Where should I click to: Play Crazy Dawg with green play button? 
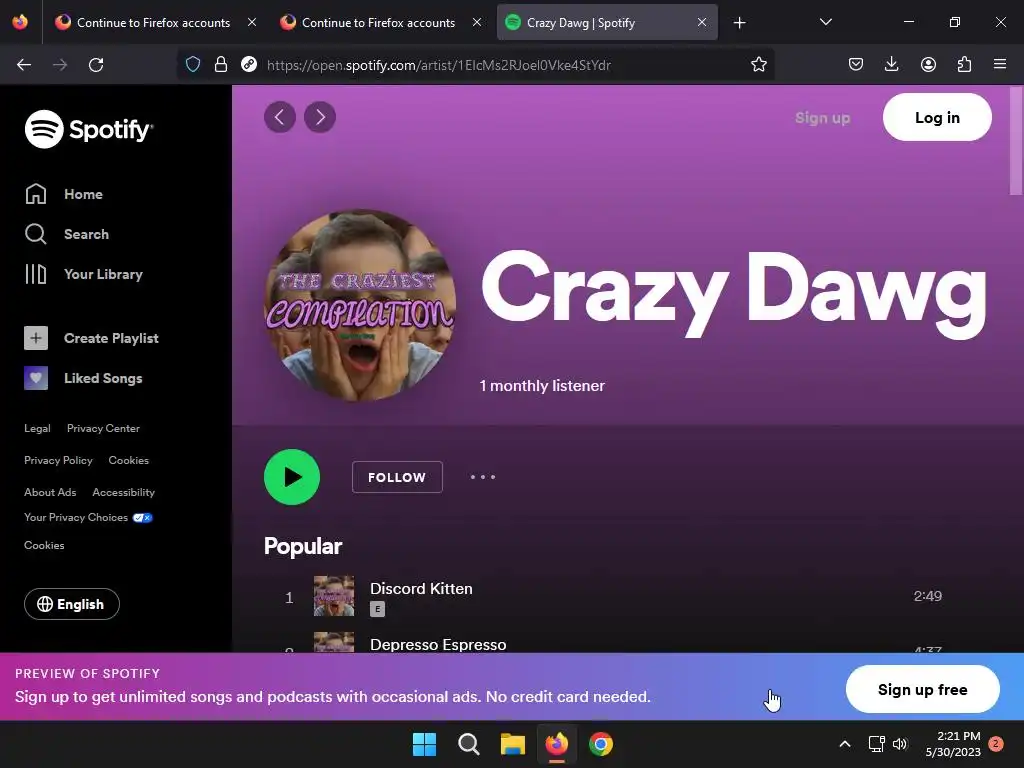tap(292, 477)
